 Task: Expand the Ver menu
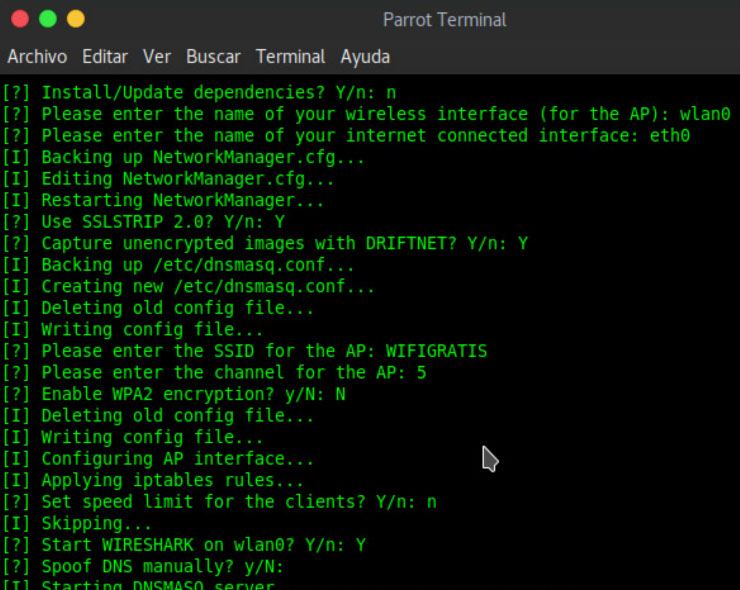157,57
